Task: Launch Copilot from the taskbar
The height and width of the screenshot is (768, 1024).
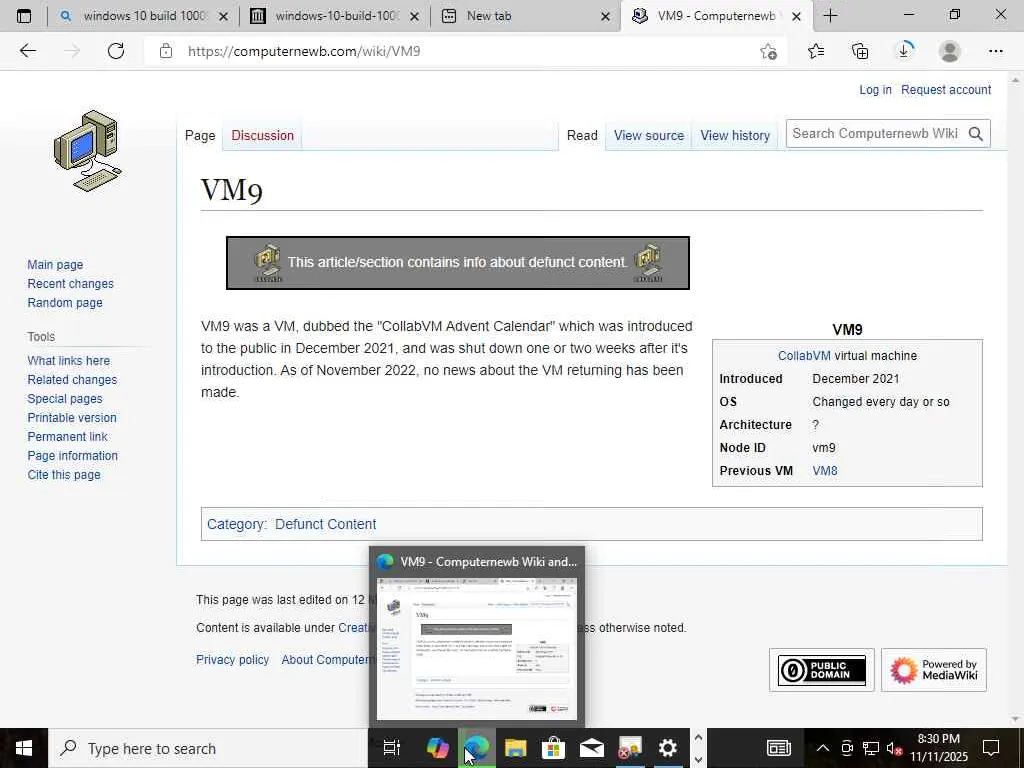Action: [437, 748]
